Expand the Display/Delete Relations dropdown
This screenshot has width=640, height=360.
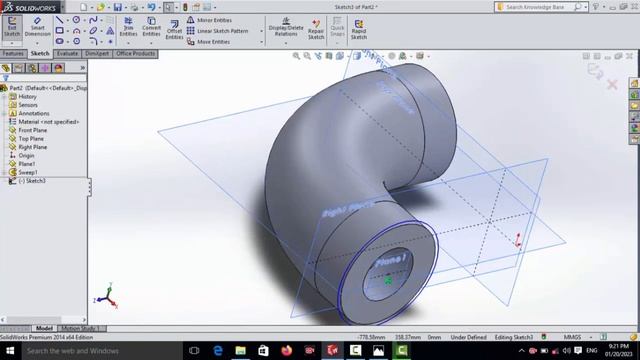coord(286,42)
